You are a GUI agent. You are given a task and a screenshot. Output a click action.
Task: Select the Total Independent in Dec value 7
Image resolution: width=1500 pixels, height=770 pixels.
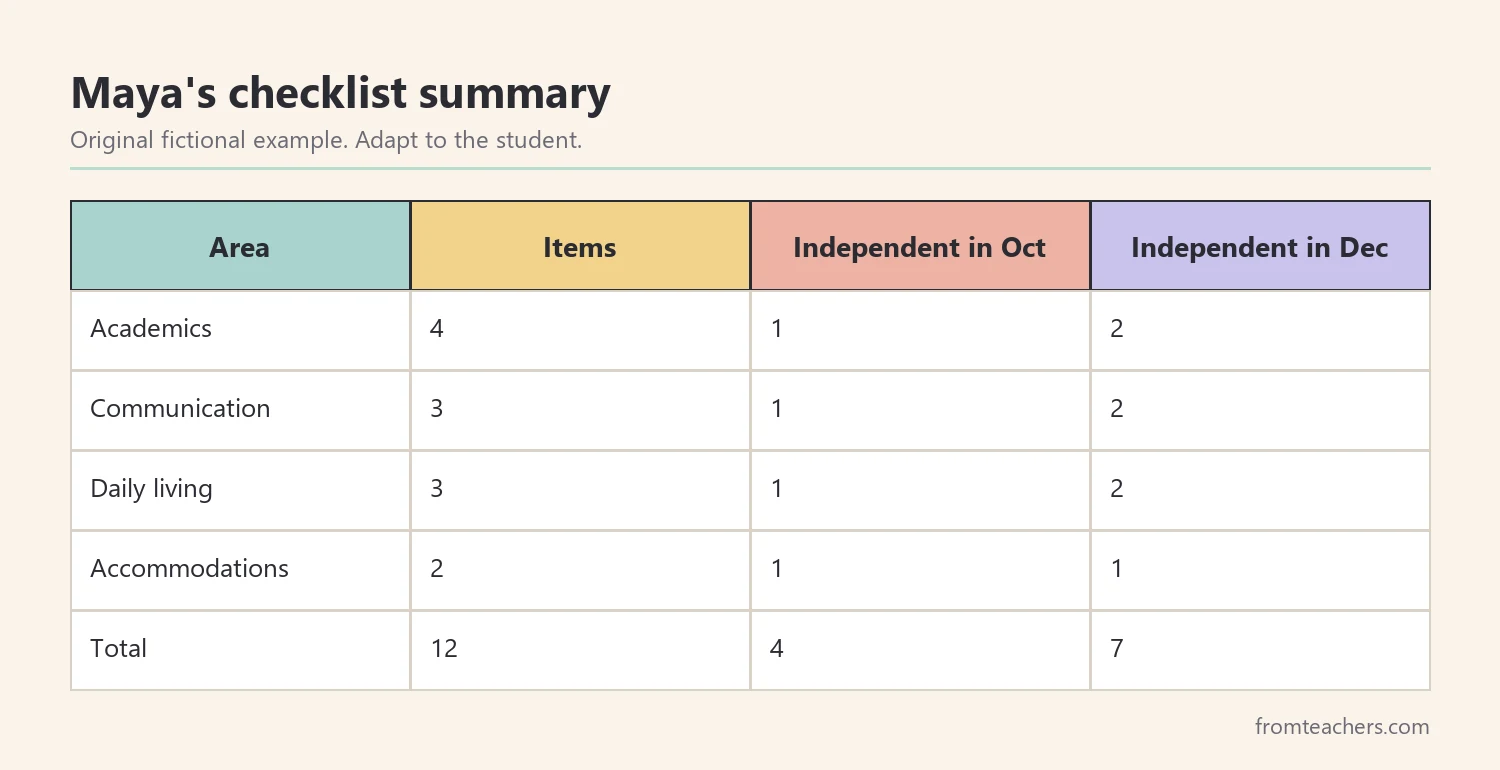1117,649
